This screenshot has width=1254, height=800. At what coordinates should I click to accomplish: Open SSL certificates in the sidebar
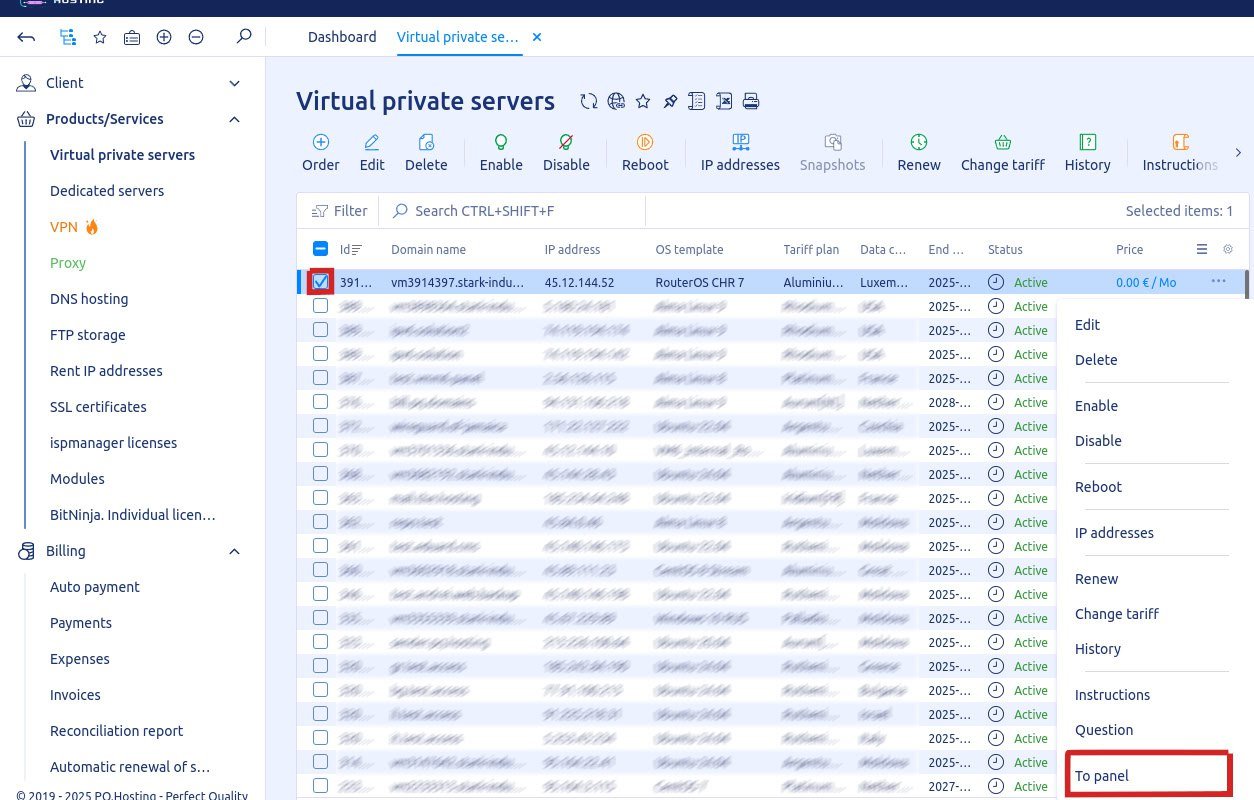click(98, 407)
